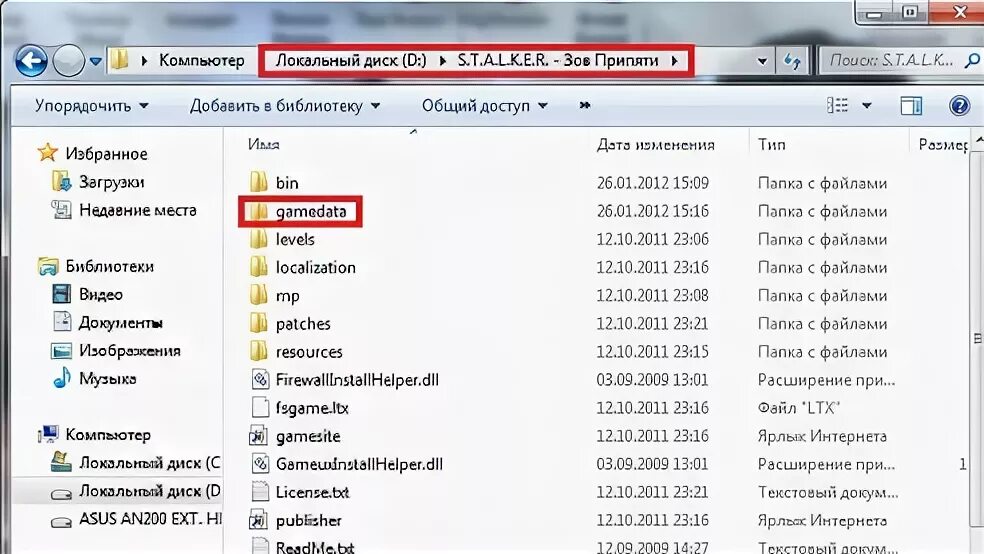Expand arrow between Локальный диск and S.T.A.L.K.E.R.

pos(442,61)
